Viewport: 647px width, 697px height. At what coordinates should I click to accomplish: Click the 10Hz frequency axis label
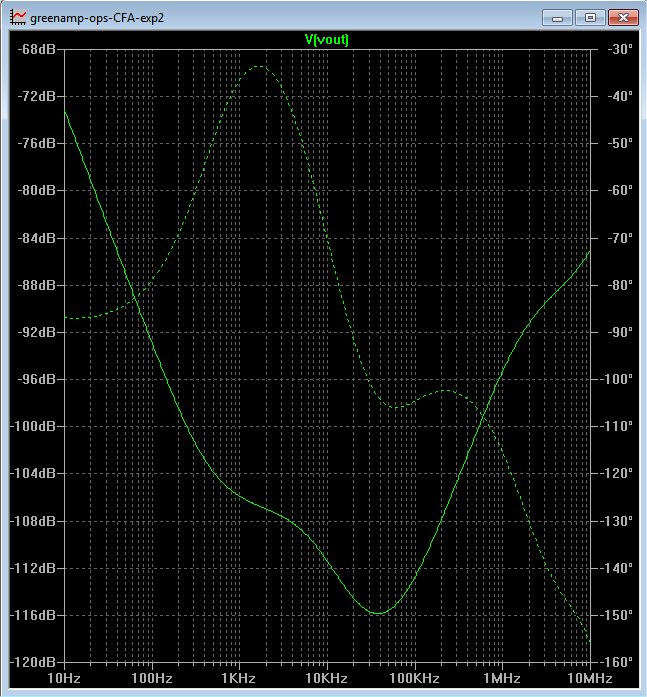[64, 678]
